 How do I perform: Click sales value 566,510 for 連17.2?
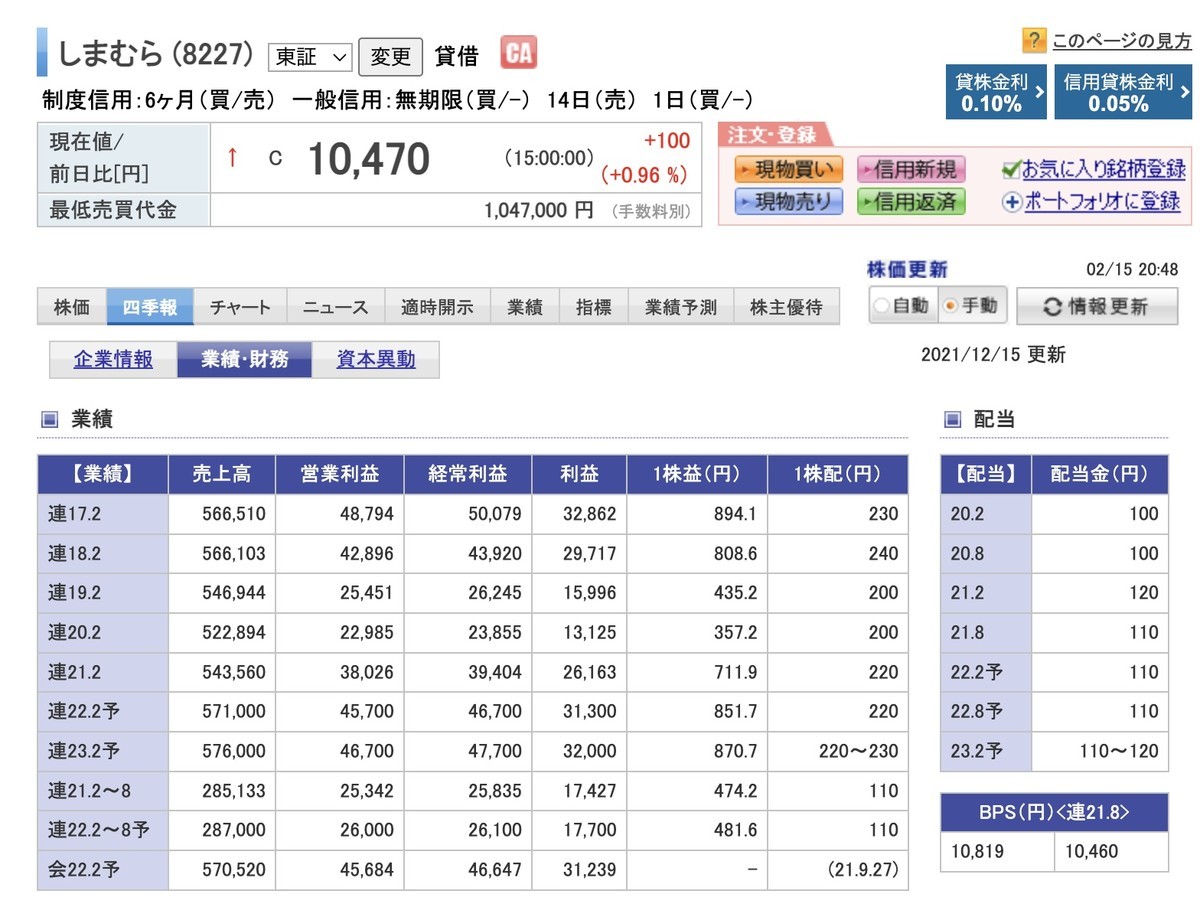[233, 514]
